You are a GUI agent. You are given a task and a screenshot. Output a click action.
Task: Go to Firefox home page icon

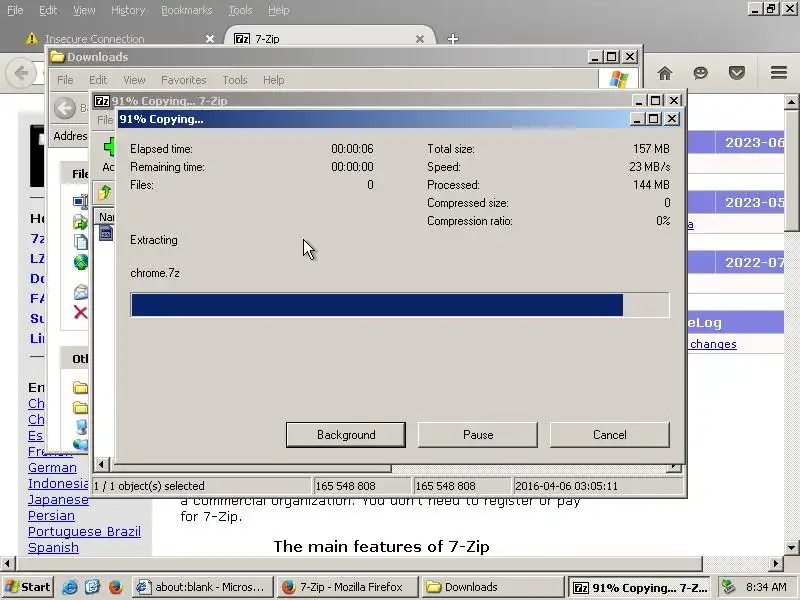(664, 73)
